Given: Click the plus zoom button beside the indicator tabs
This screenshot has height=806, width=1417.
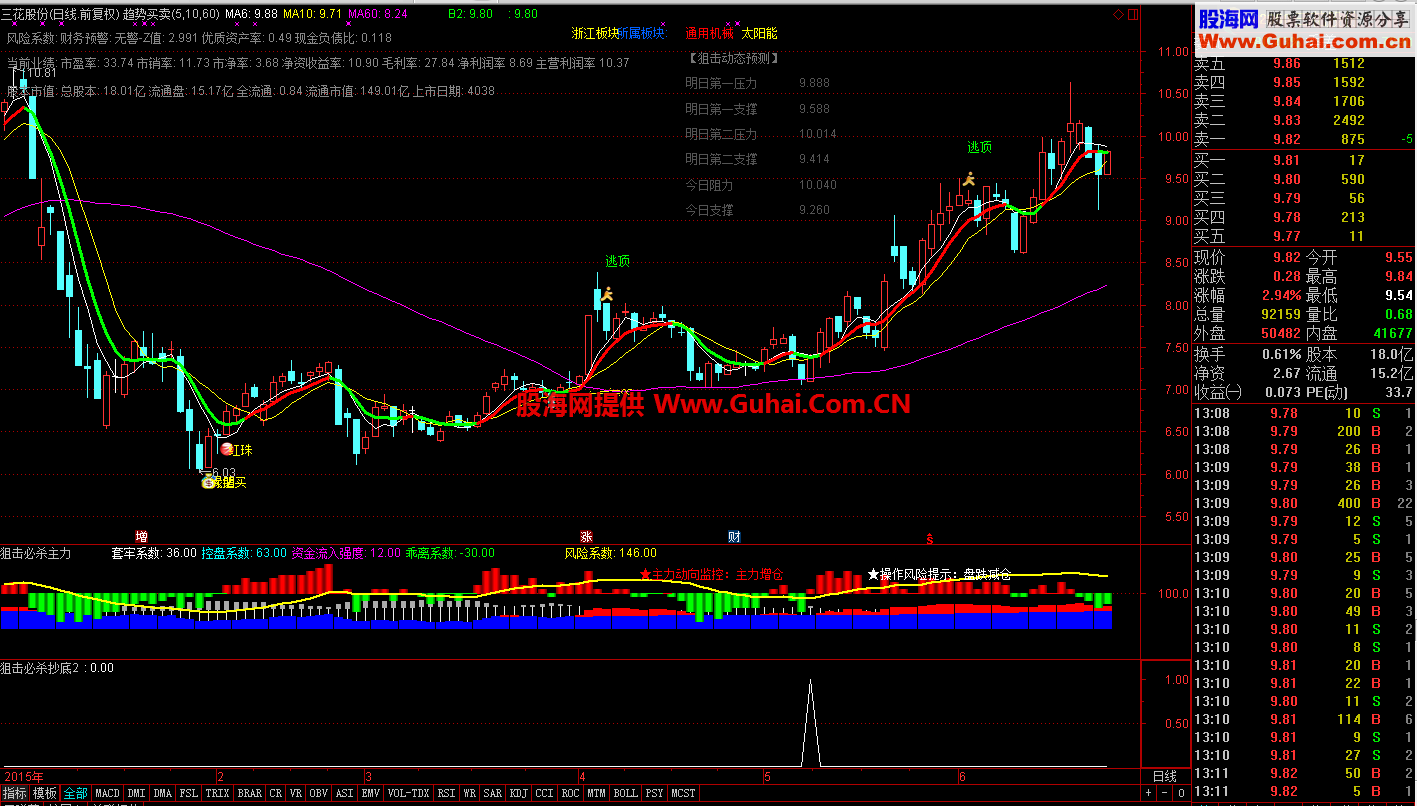Looking at the screenshot, I should 1148,793.
